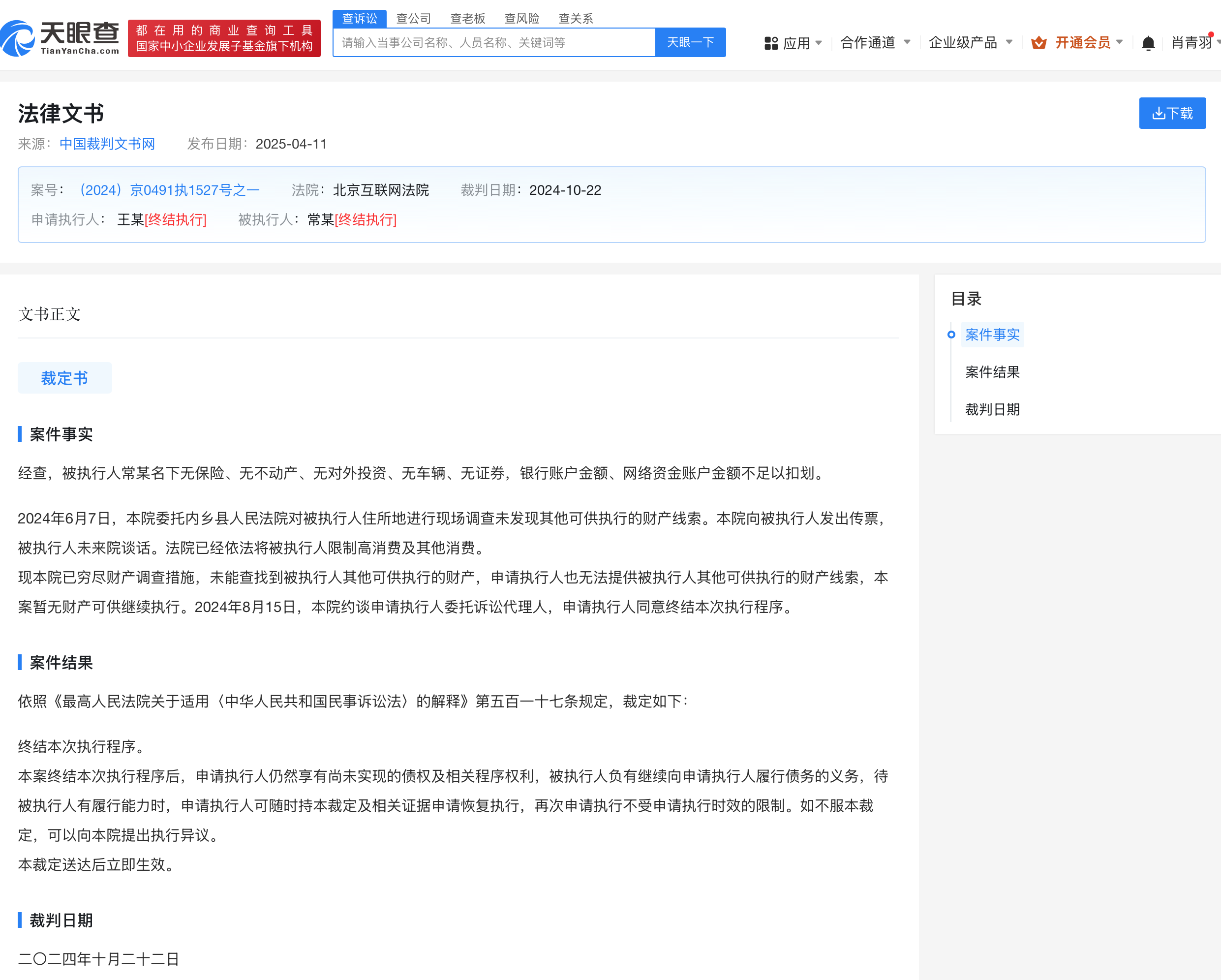
Task: Select the 查老板 search tab
Action: point(467,19)
